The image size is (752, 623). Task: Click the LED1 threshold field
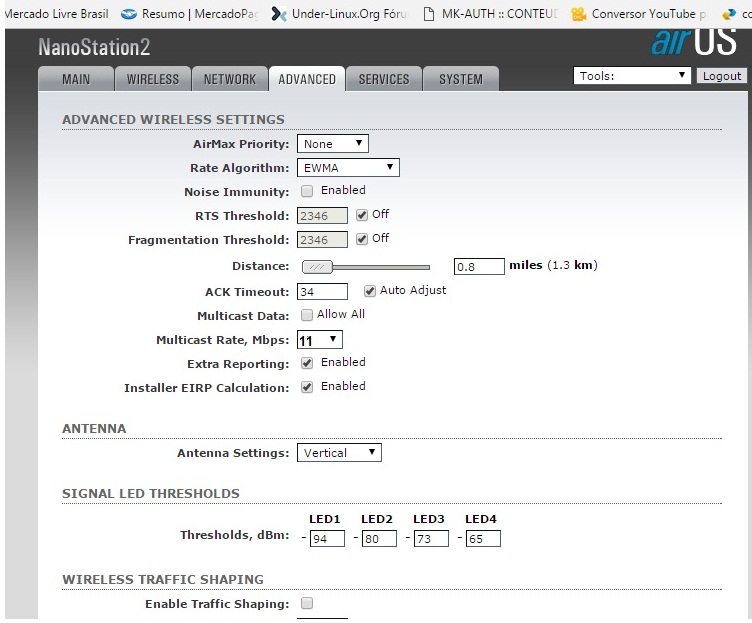pos(327,539)
